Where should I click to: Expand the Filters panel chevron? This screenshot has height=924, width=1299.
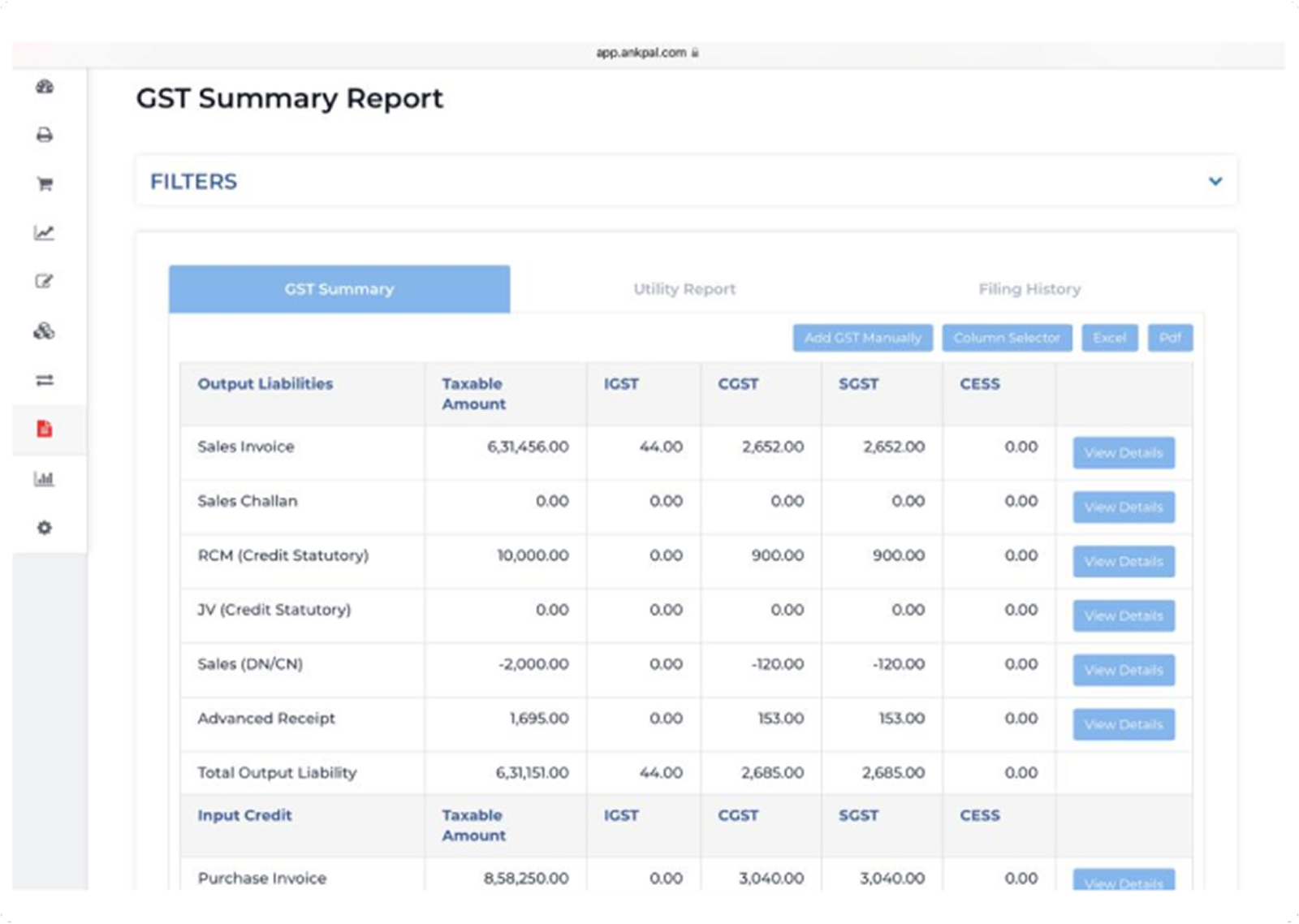1215,181
